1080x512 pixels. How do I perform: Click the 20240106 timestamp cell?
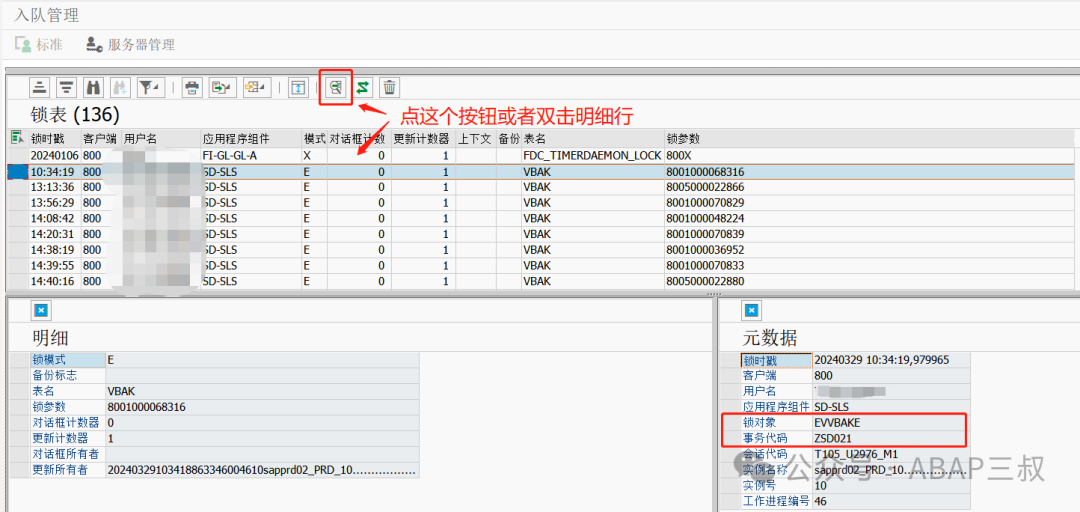54,156
